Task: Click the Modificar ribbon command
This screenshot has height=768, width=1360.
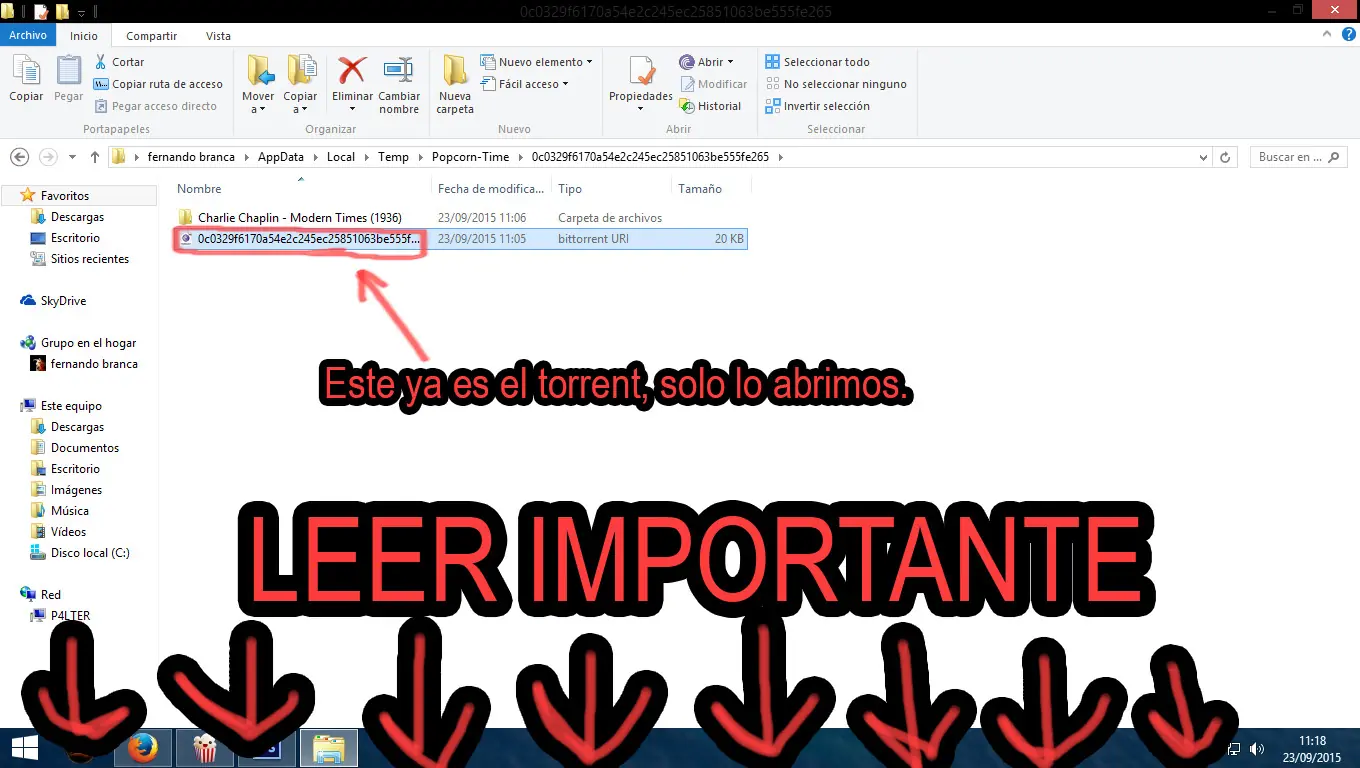Action: pyautogui.click(x=713, y=84)
